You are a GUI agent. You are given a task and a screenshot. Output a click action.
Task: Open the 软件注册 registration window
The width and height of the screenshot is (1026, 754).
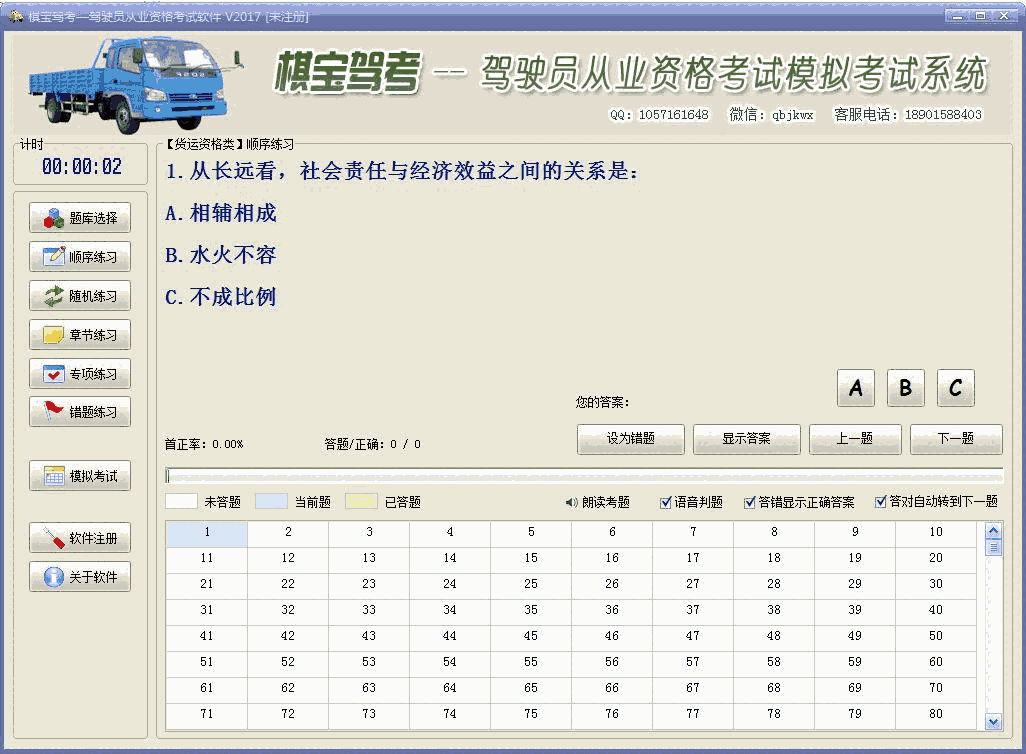click(79, 537)
